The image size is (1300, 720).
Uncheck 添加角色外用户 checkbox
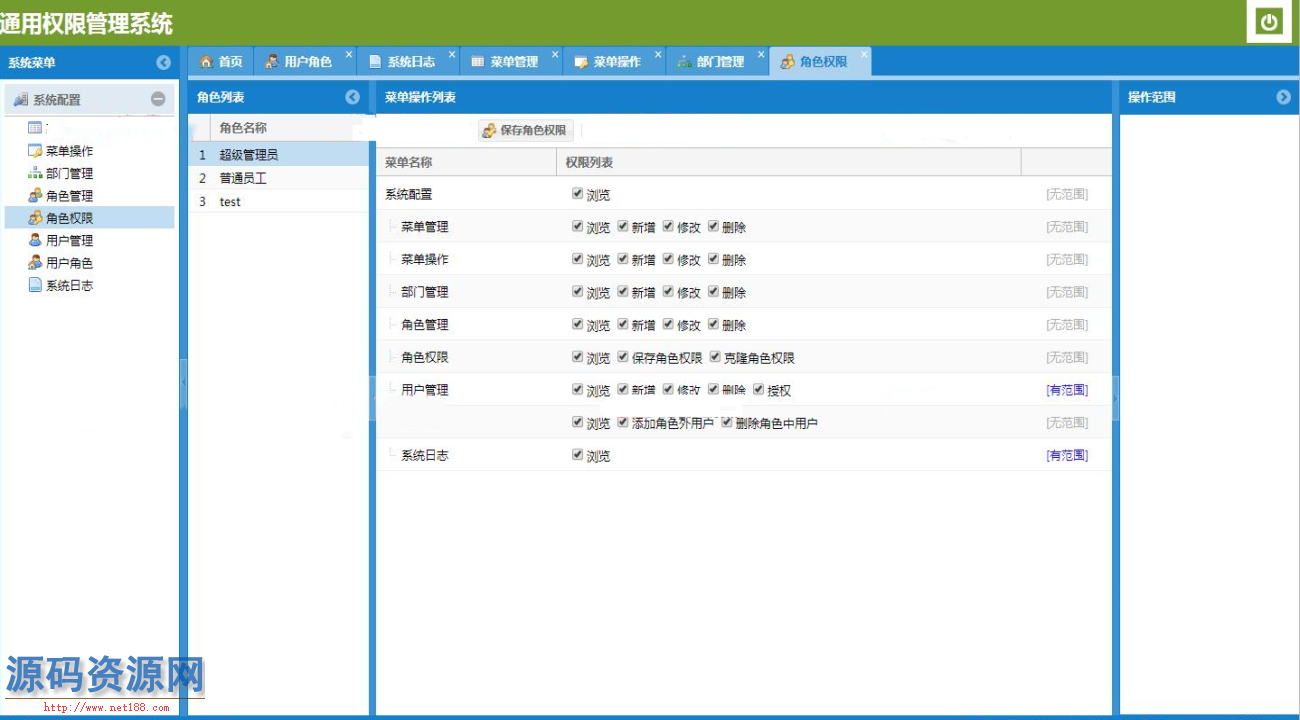[622, 422]
